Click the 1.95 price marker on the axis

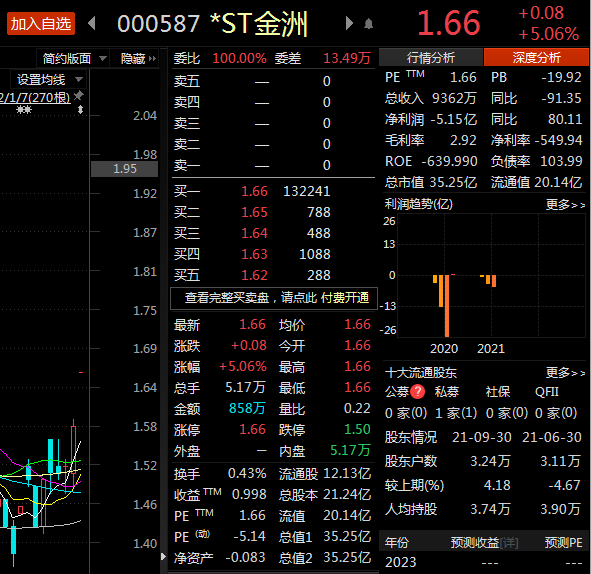coord(124,168)
